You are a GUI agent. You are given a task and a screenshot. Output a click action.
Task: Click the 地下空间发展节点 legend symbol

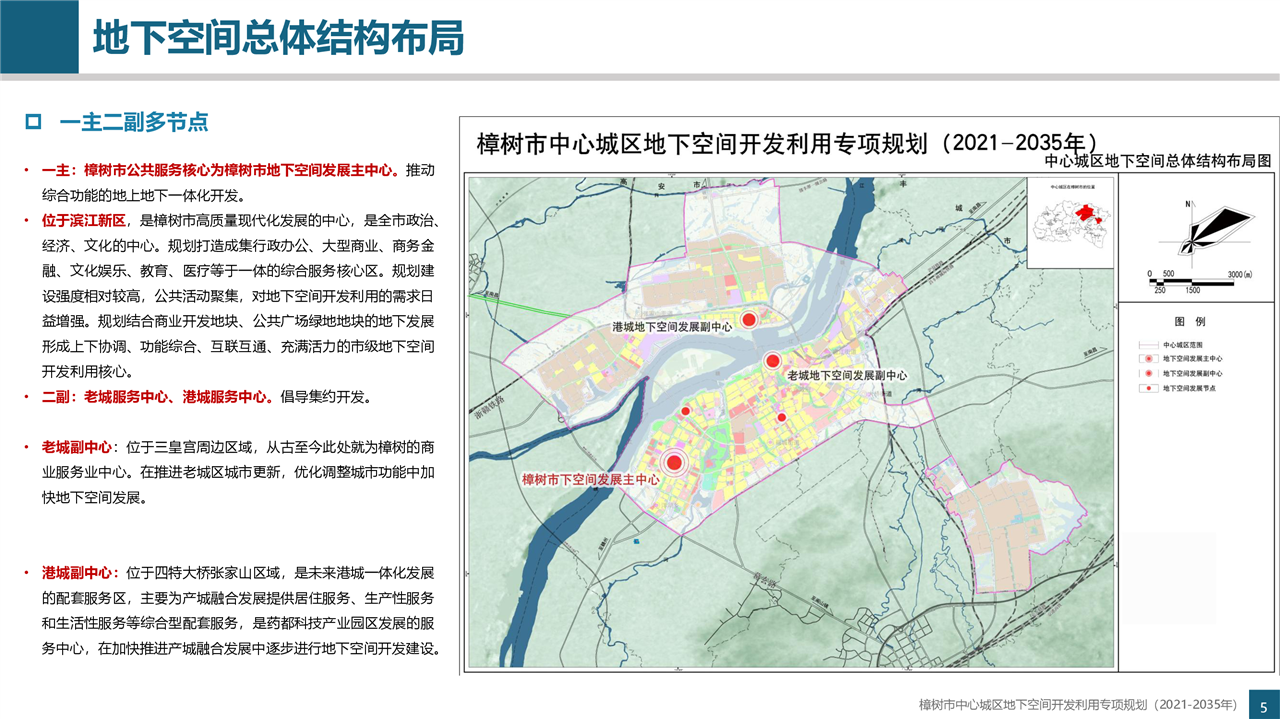(1151, 386)
